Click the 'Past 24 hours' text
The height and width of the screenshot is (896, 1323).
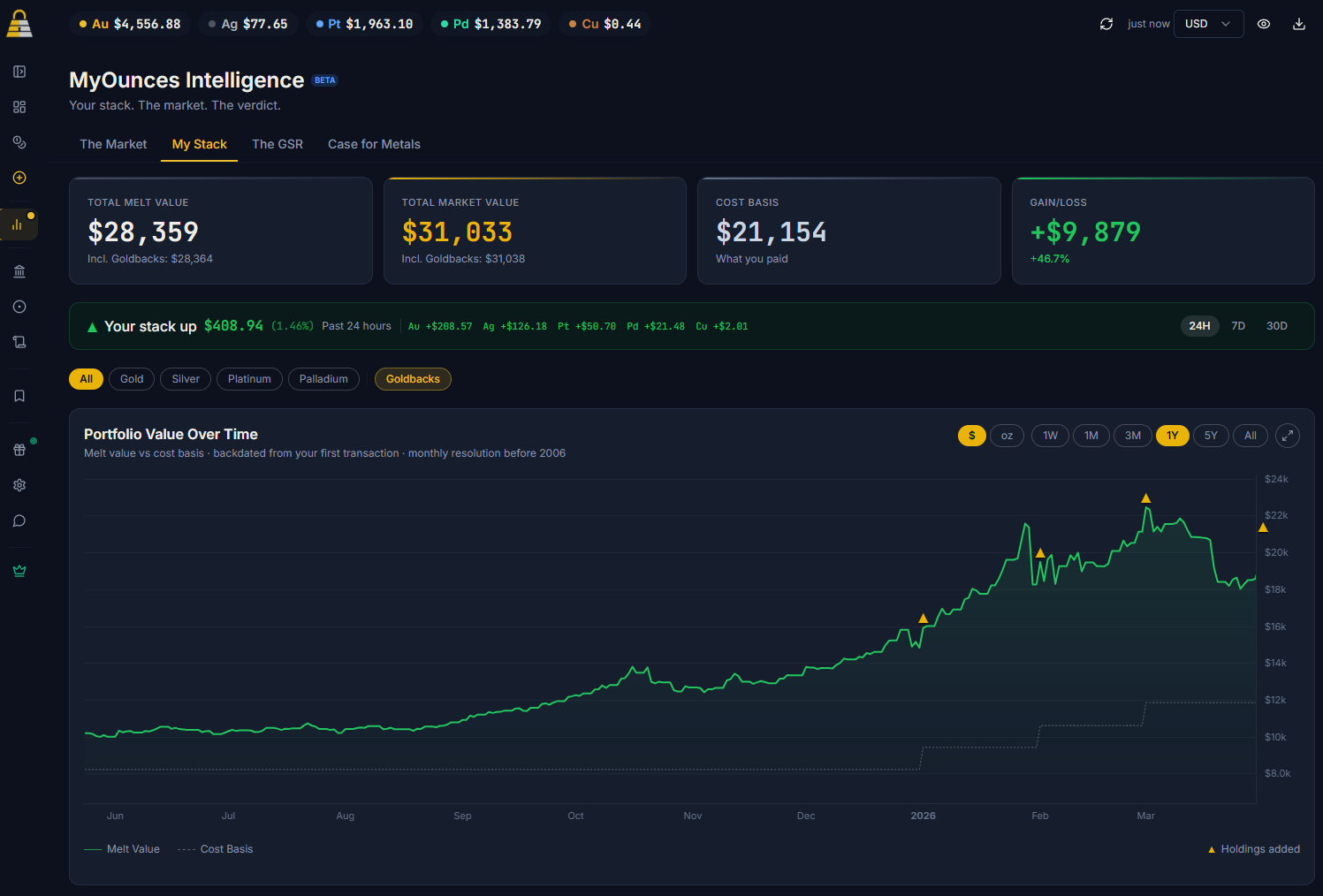356,326
